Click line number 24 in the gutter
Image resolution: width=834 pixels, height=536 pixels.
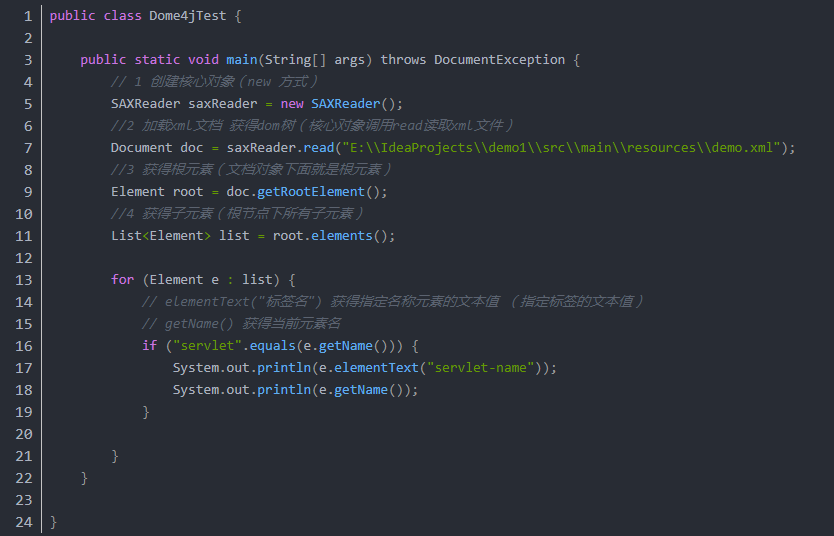(x=25, y=522)
